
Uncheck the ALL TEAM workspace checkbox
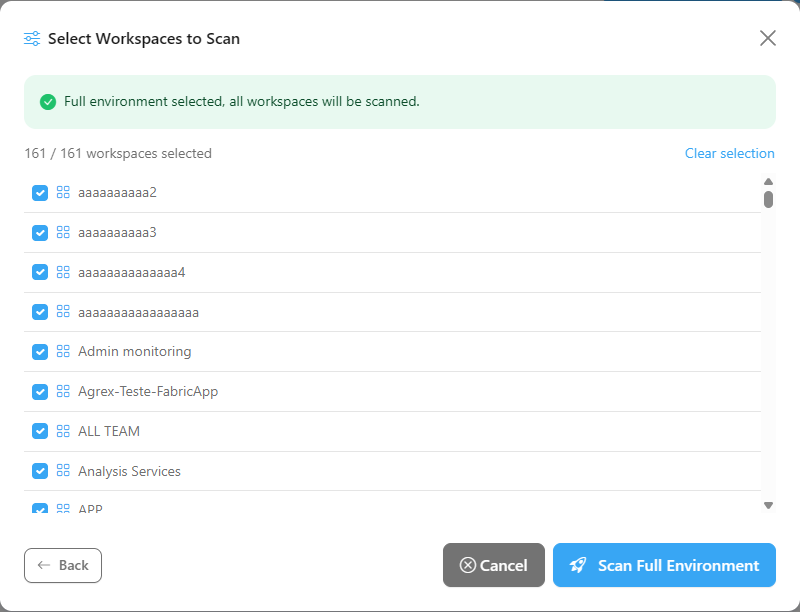coord(40,431)
